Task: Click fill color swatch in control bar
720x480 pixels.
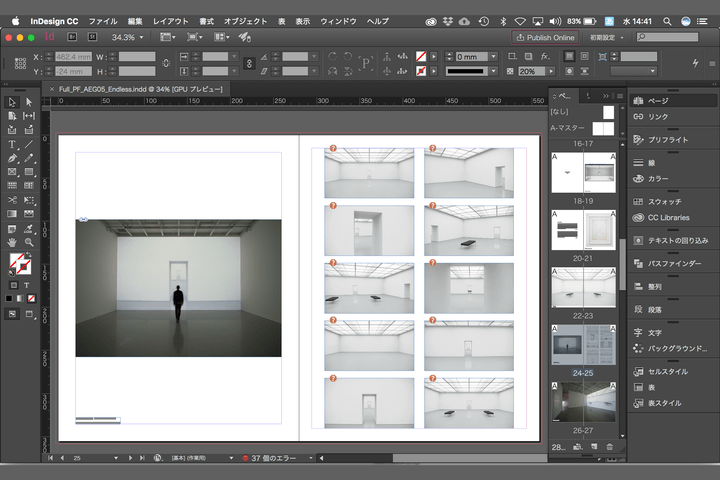Action: (x=421, y=56)
